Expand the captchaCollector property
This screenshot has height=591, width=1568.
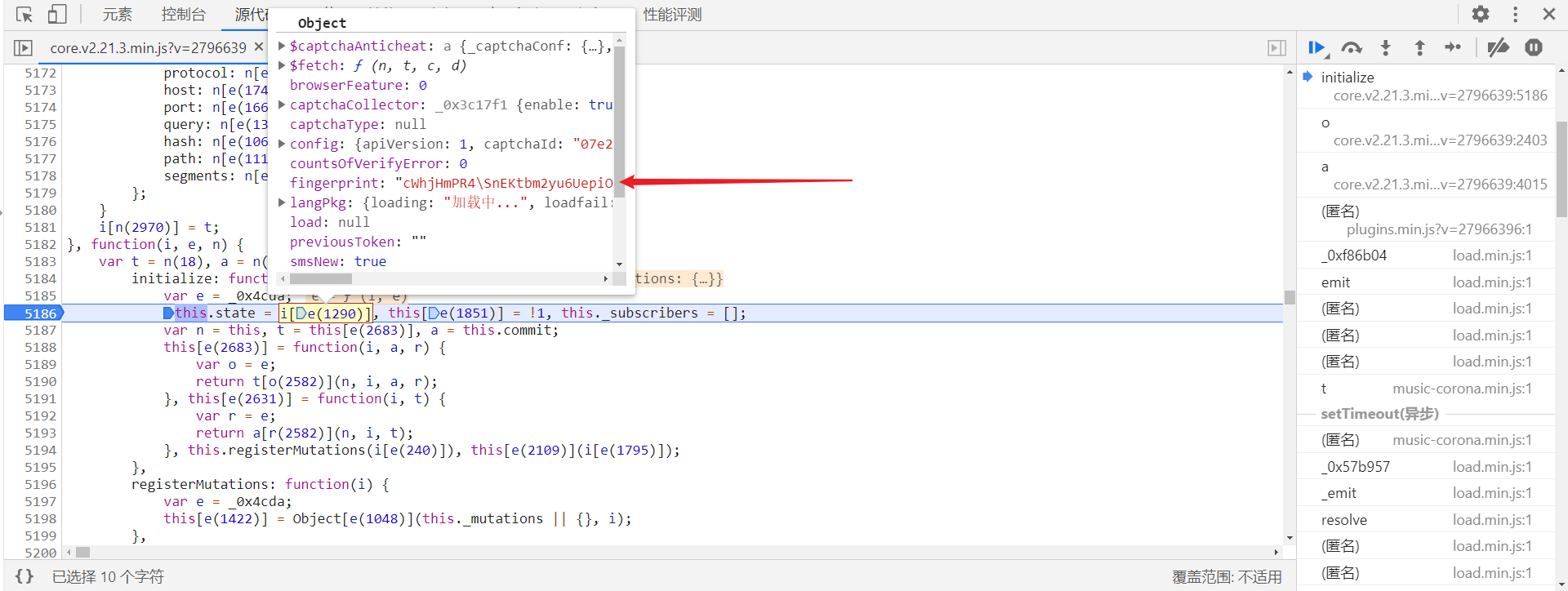coord(282,104)
